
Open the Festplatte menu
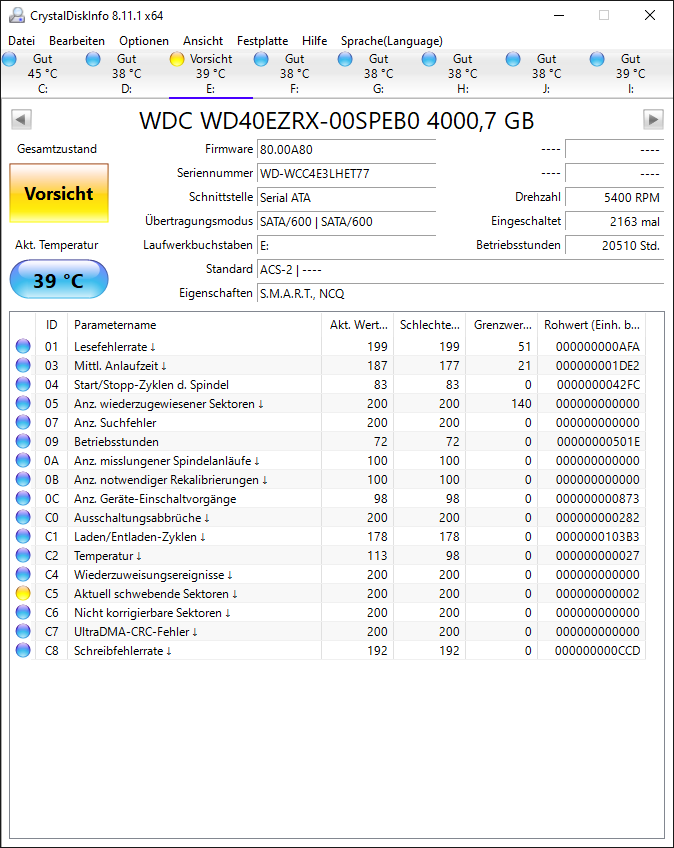pyautogui.click(x=262, y=41)
